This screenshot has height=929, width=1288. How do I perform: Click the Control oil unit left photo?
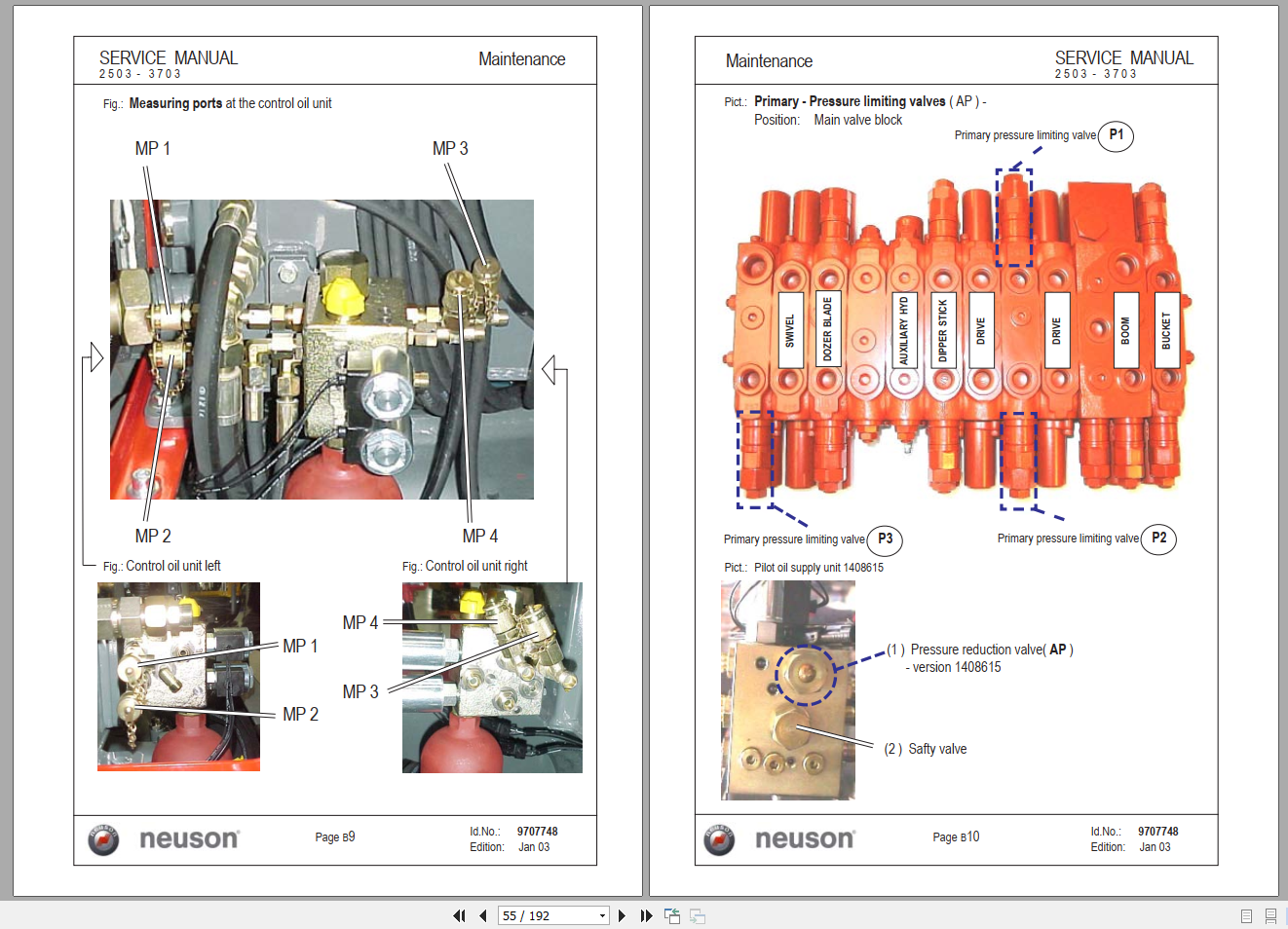click(177, 676)
